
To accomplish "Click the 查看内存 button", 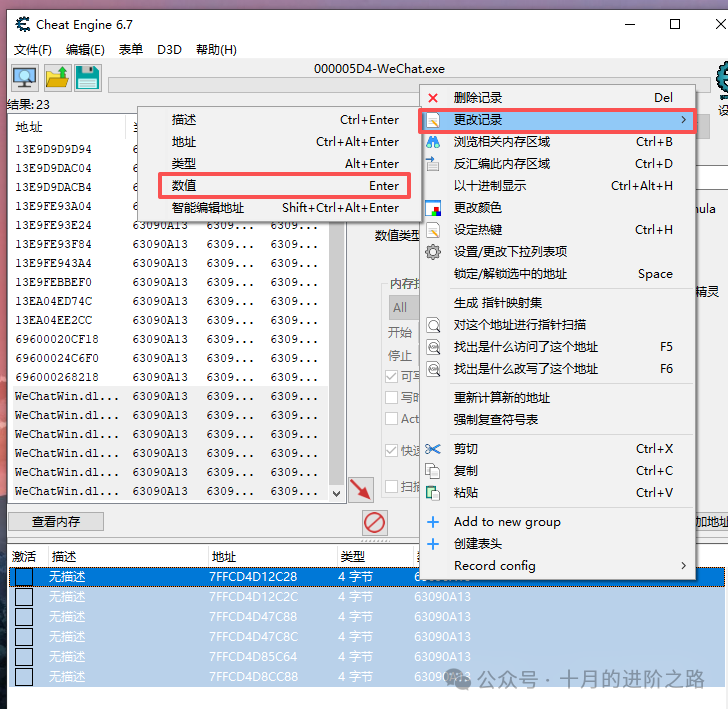I will pos(56,522).
